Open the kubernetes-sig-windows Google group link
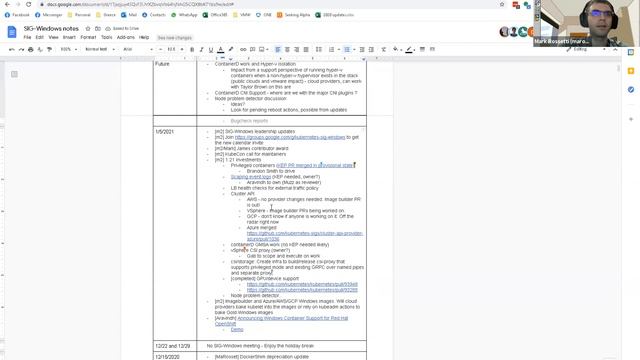 (290, 138)
